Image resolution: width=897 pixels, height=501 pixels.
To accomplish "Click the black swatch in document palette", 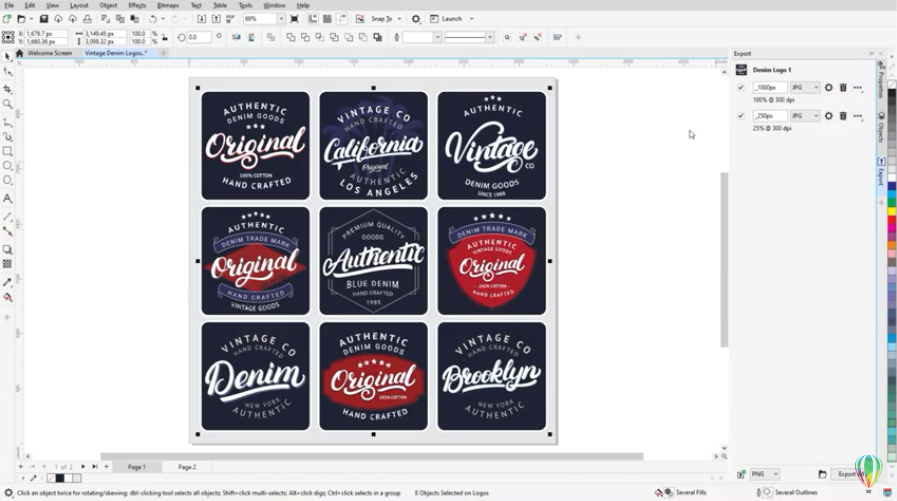I will tap(59, 478).
